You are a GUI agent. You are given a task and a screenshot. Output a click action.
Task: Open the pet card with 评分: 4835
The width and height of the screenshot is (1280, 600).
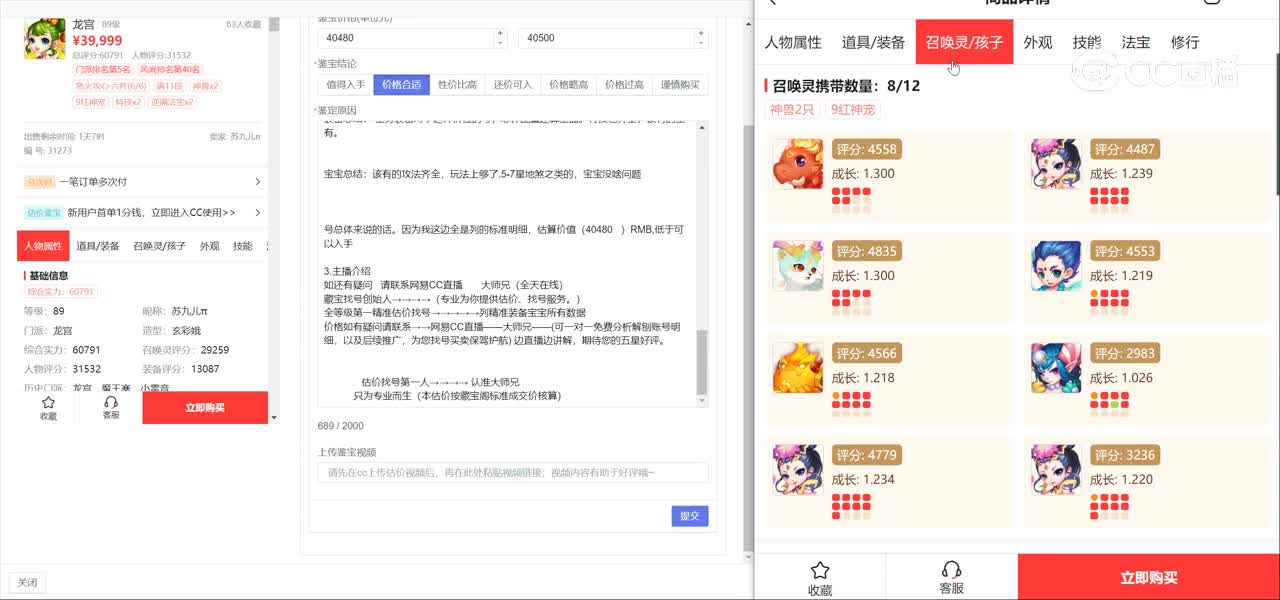click(x=889, y=278)
